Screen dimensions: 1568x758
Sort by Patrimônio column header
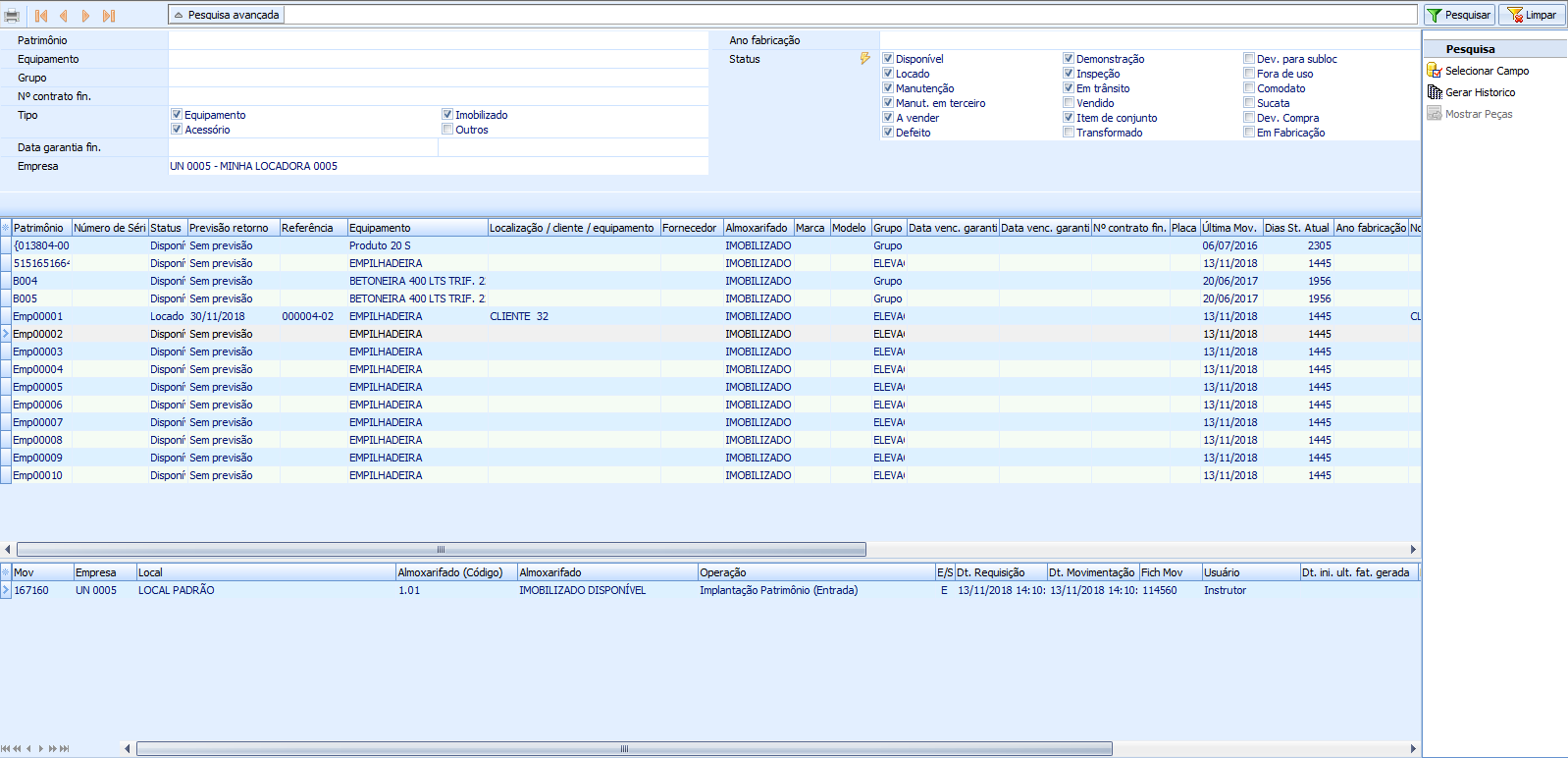tap(40, 228)
